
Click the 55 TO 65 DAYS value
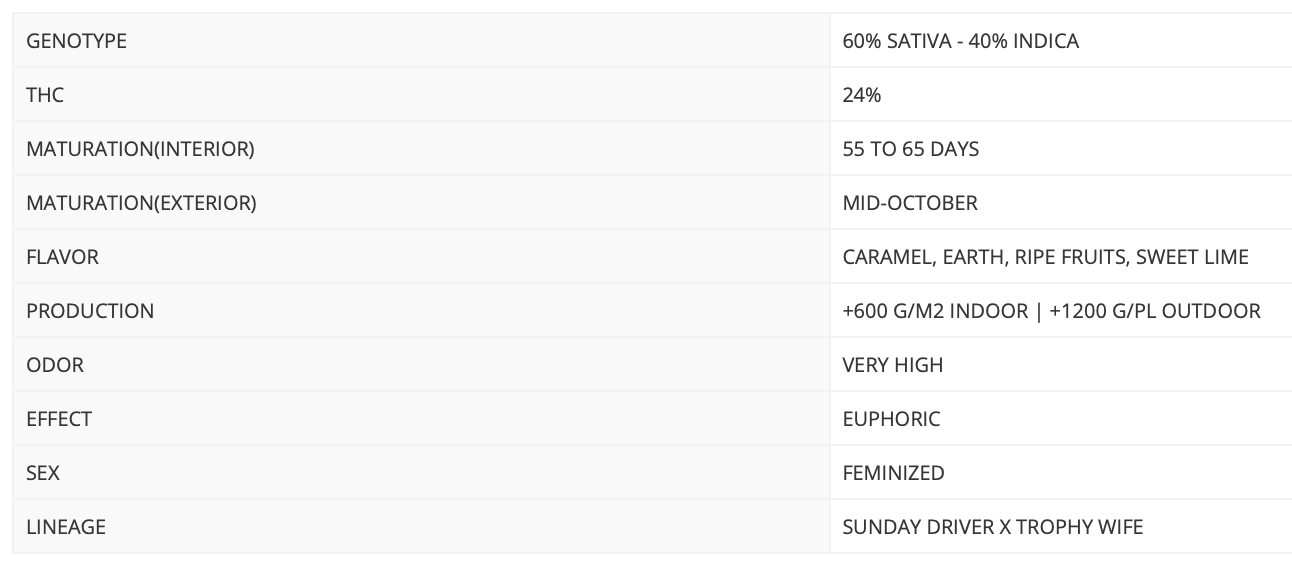[911, 149]
